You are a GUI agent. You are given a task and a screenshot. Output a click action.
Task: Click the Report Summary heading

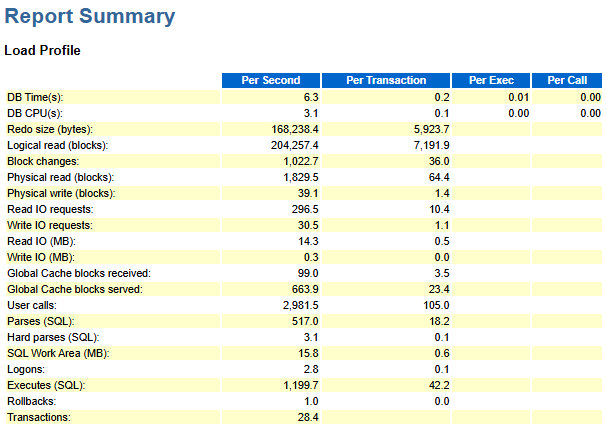tap(90, 17)
